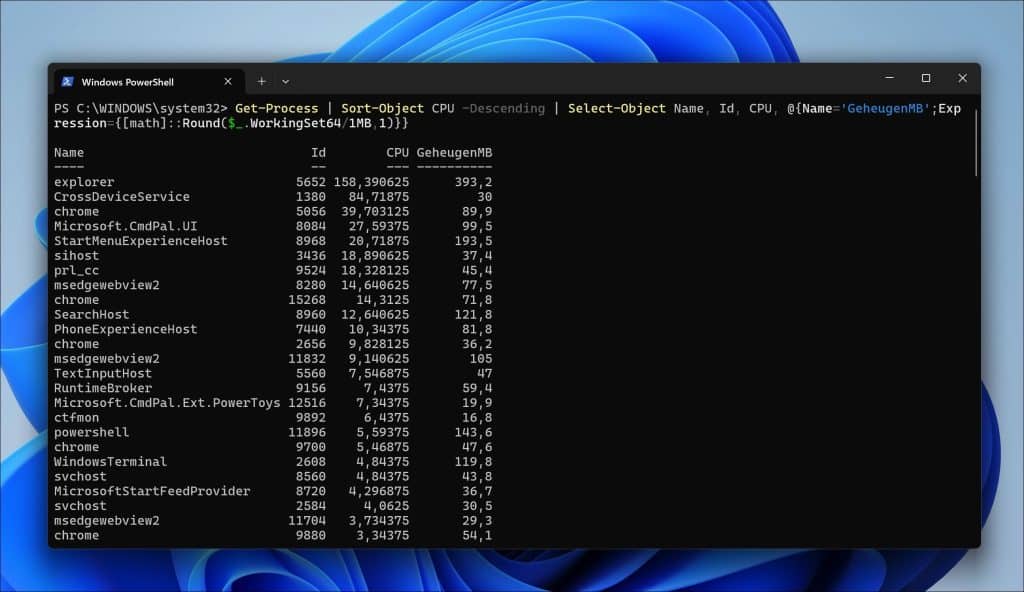Maximize the terminal window
The width and height of the screenshot is (1024, 592).
coord(926,78)
